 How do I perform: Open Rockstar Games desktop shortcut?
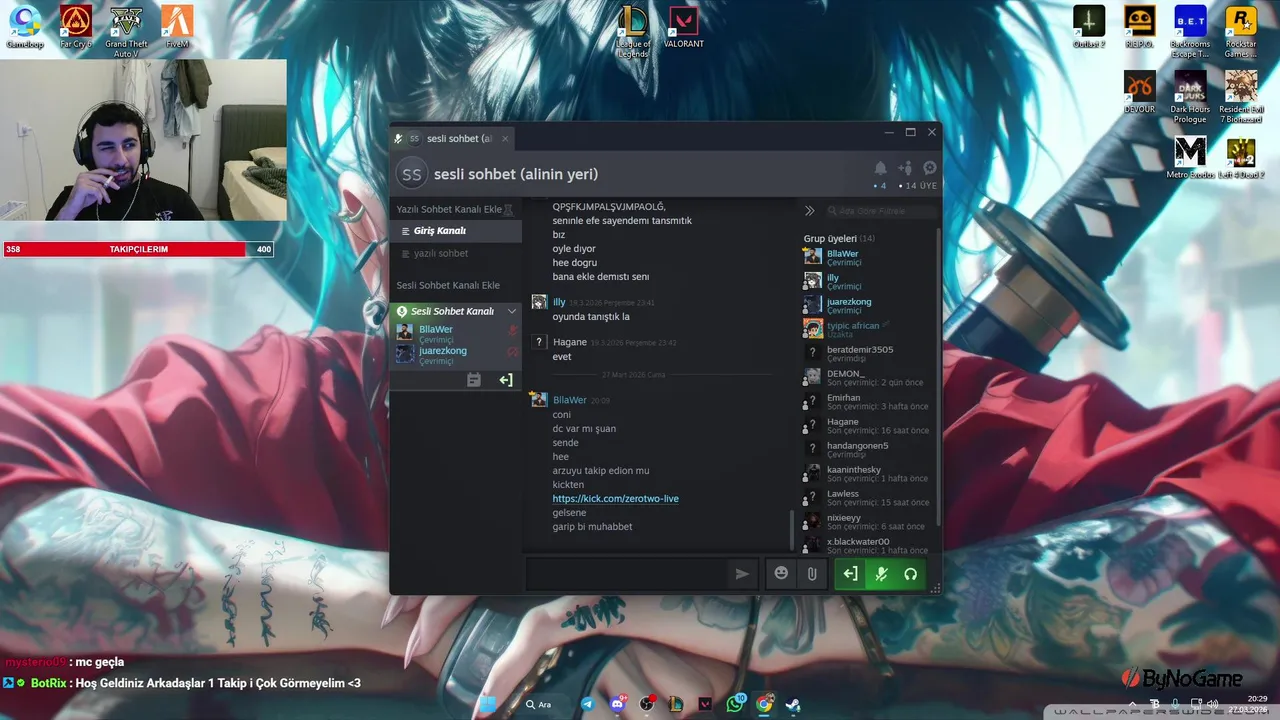pyautogui.click(x=1241, y=31)
